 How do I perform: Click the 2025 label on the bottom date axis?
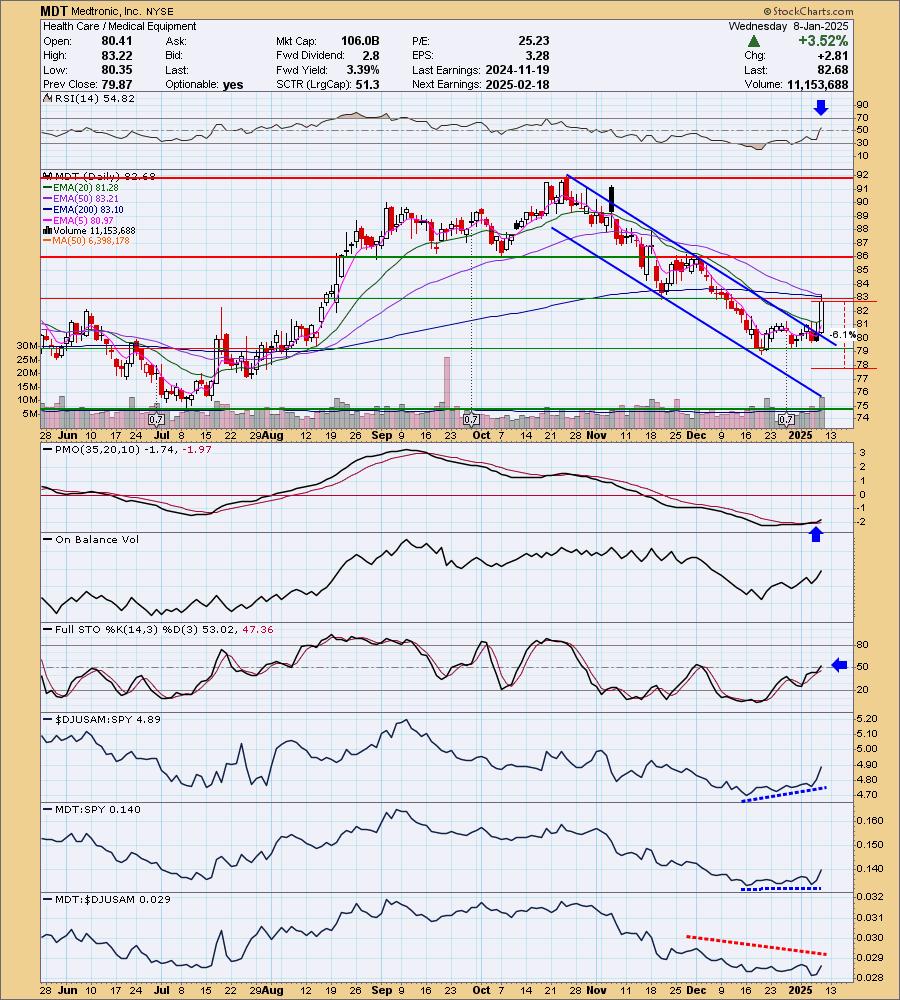click(800, 990)
